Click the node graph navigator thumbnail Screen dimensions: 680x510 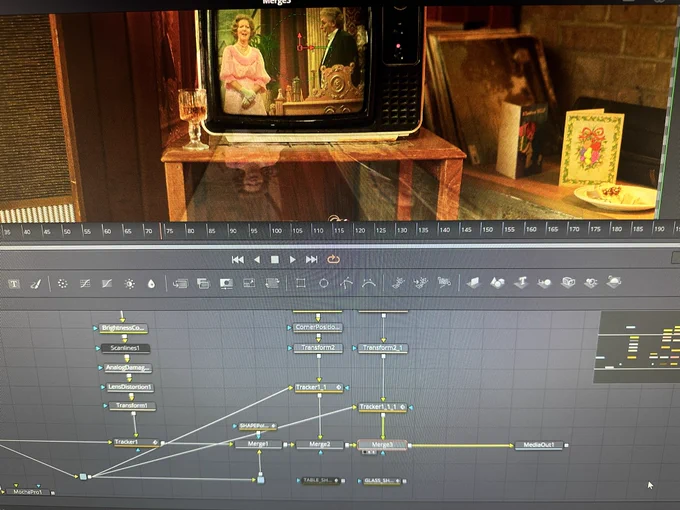pyautogui.click(x=638, y=347)
